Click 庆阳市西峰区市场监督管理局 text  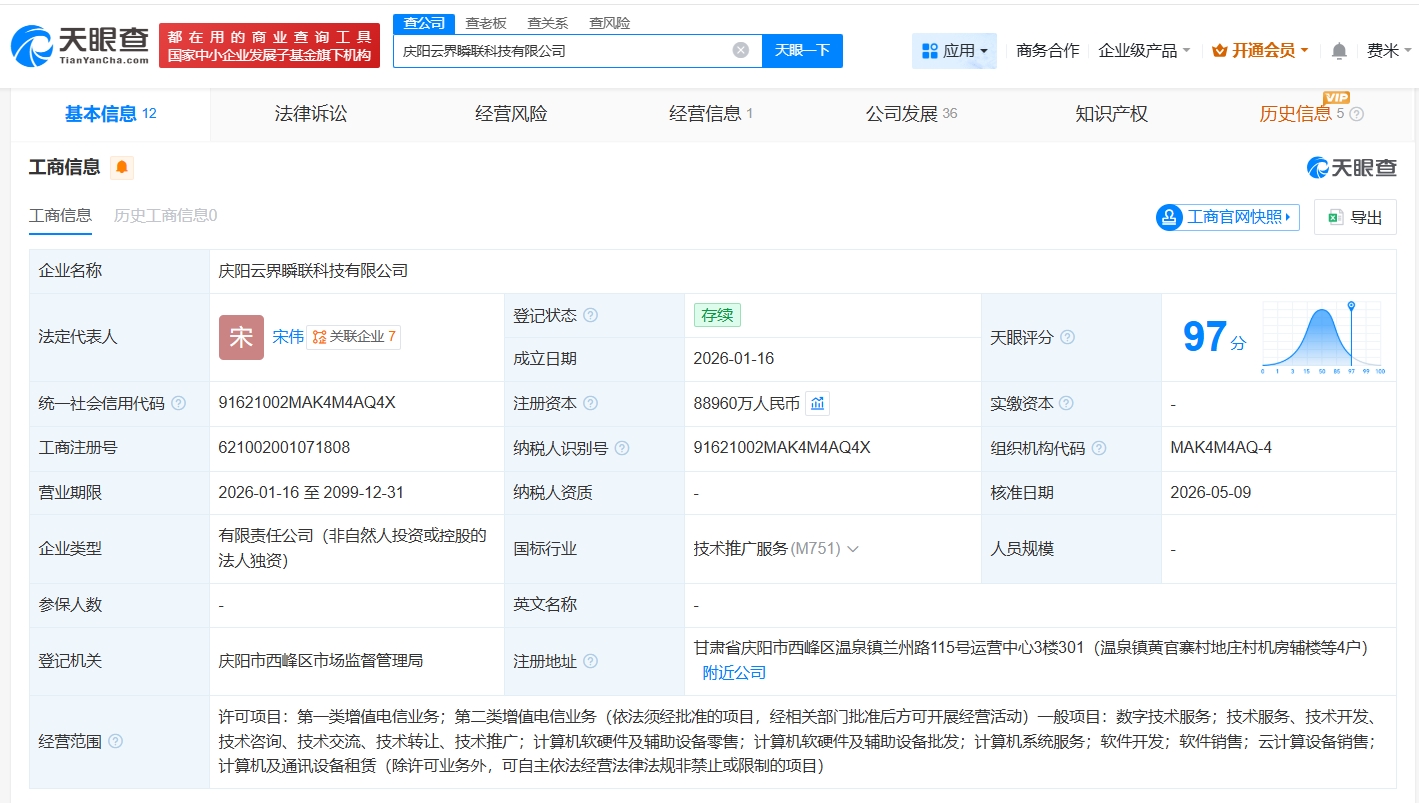(x=321, y=661)
